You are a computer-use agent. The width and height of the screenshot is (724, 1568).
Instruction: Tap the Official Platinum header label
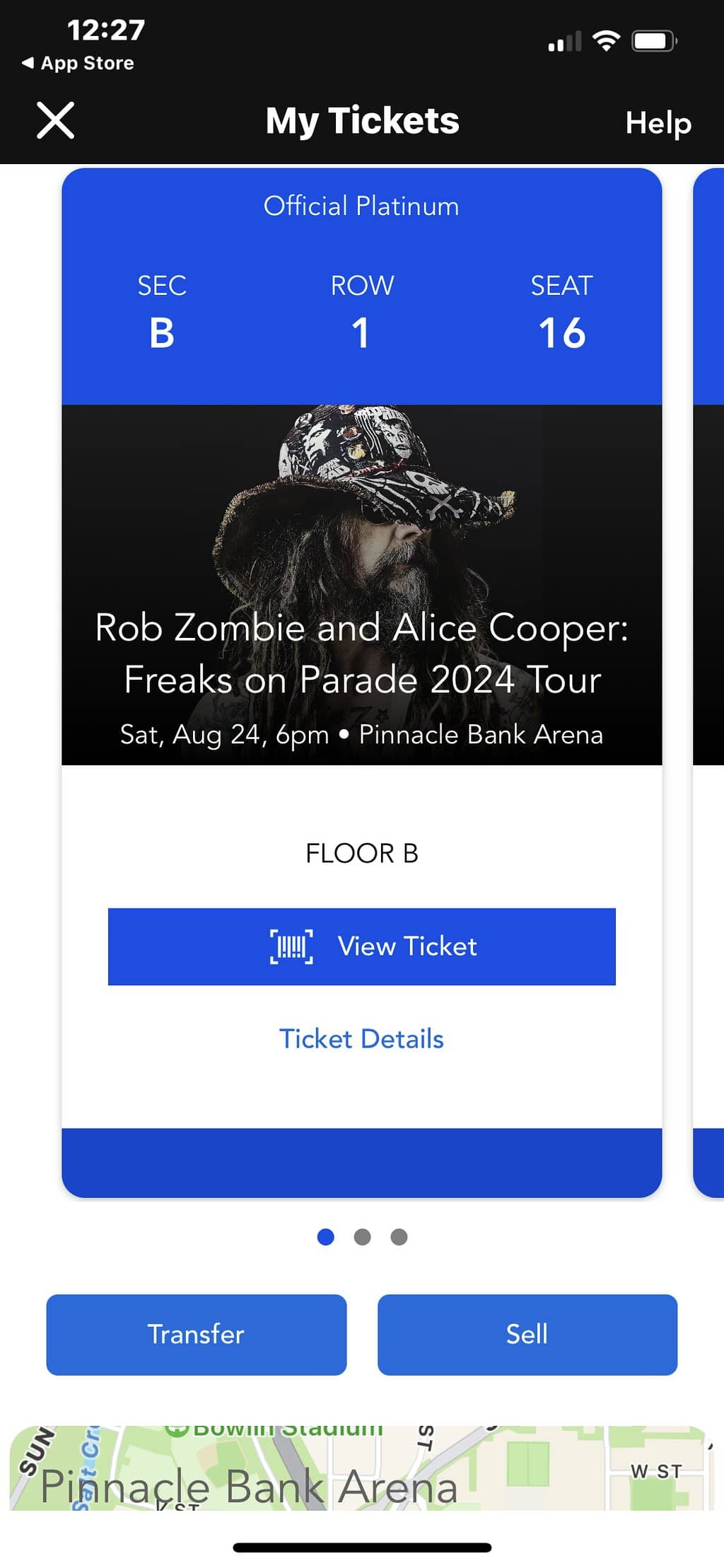coord(361,207)
